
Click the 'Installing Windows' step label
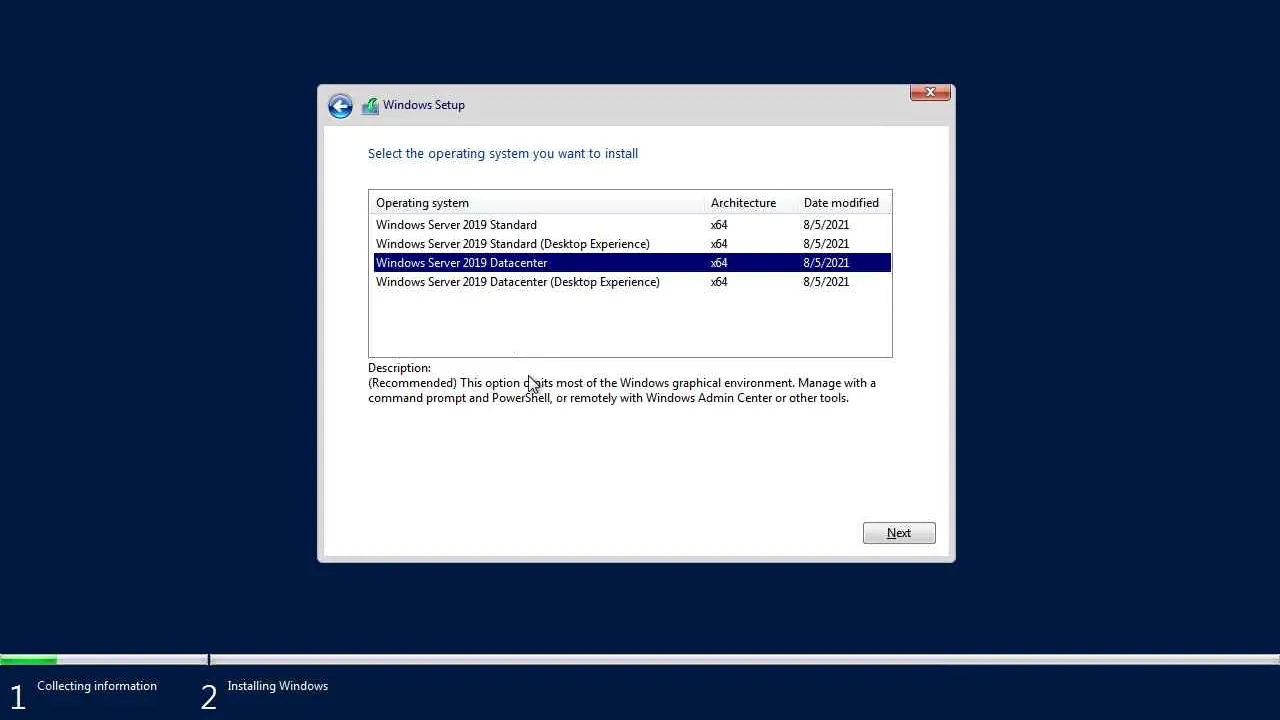tap(278, 686)
